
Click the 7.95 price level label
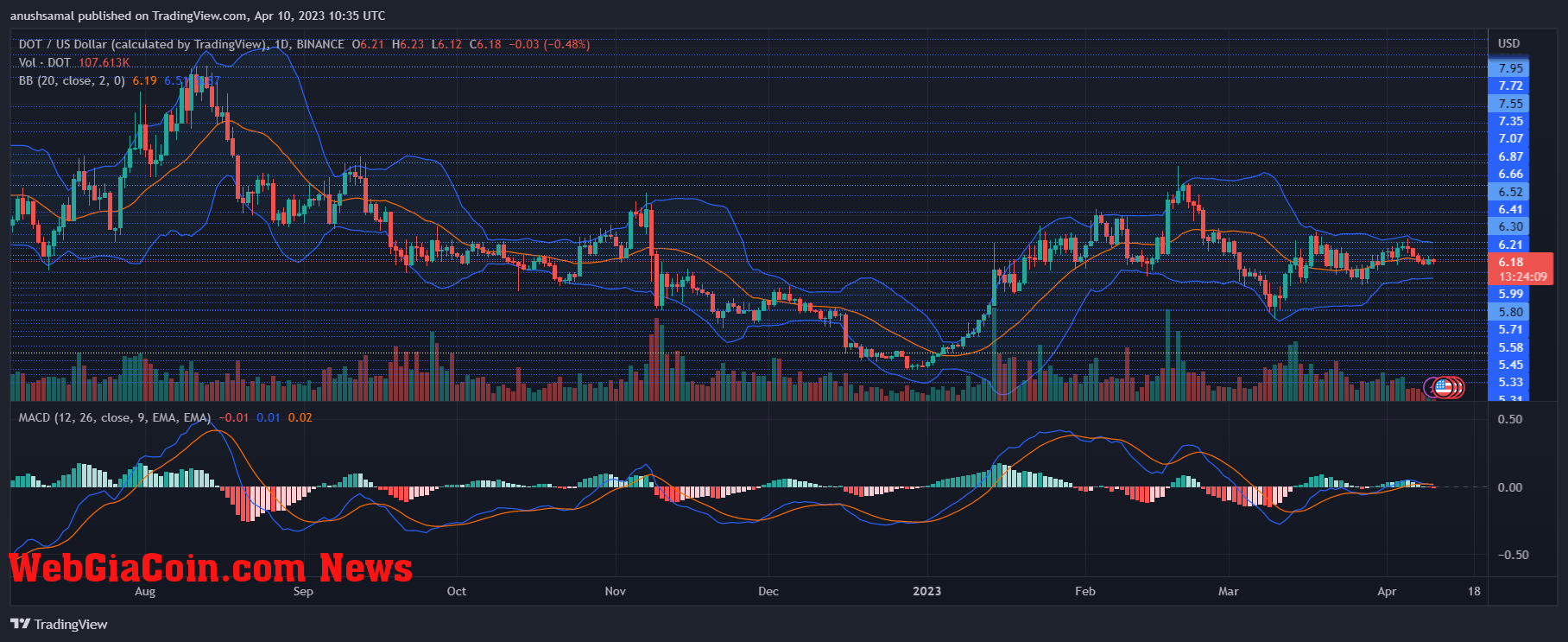(x=1510, y=68)
